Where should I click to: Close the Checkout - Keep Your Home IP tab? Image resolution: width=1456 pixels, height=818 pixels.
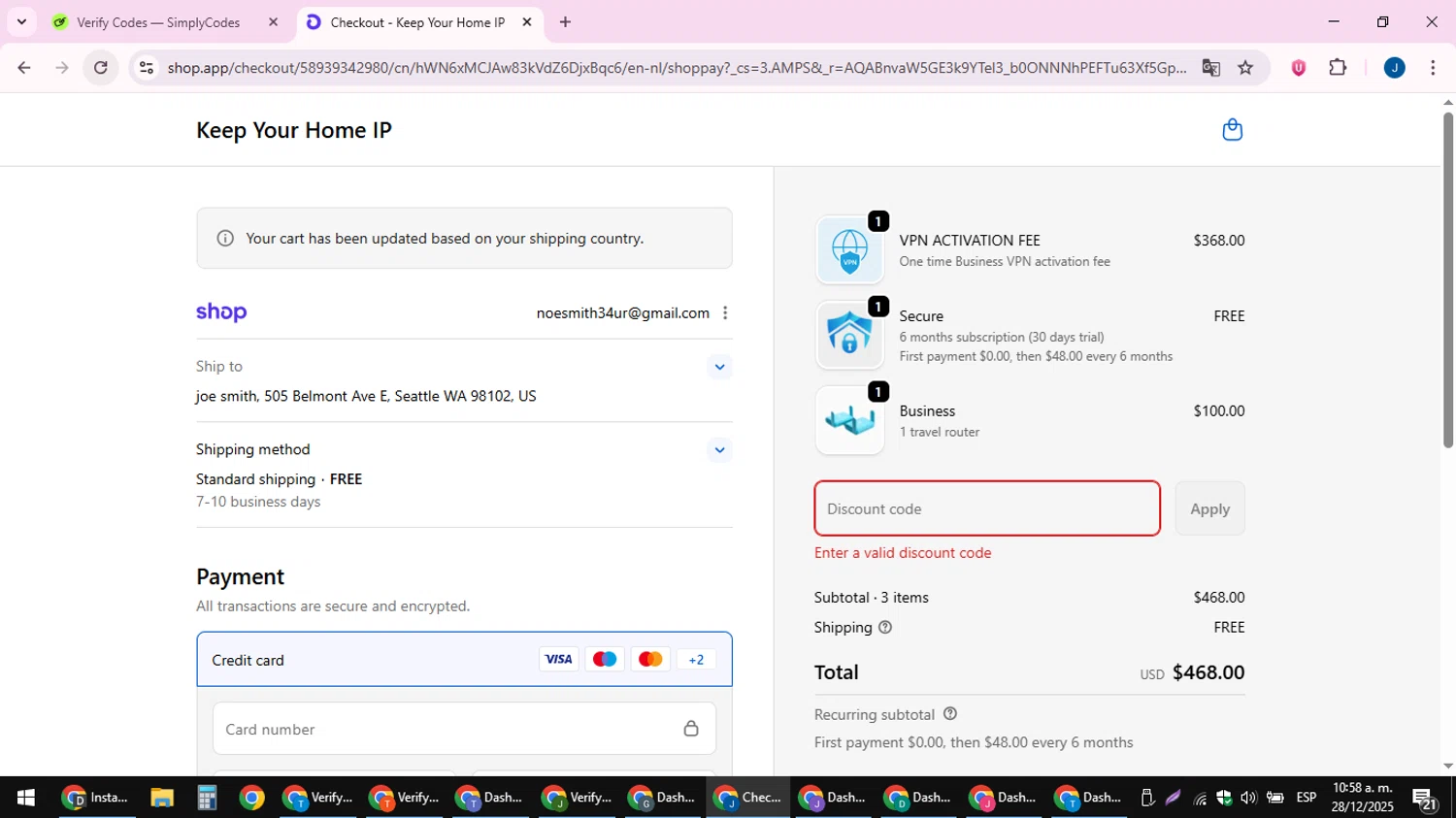click(527, 22)
